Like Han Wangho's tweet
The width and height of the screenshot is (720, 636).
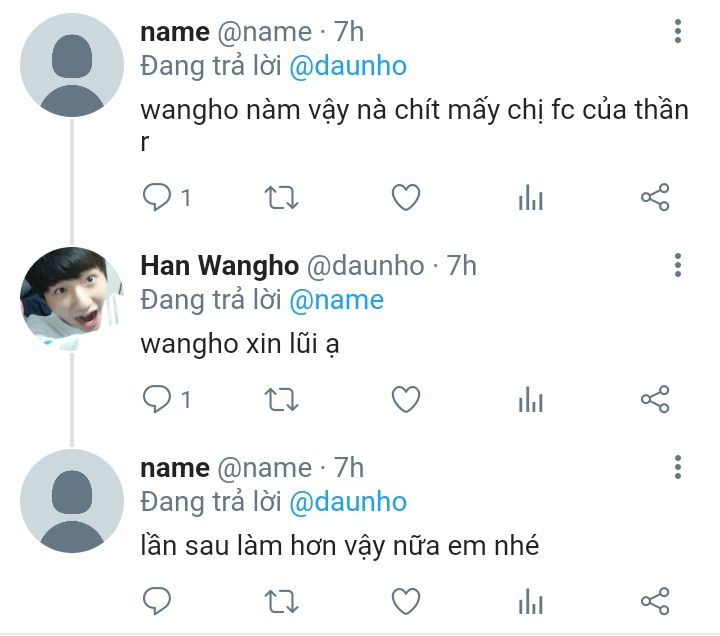tap(406, 399)
